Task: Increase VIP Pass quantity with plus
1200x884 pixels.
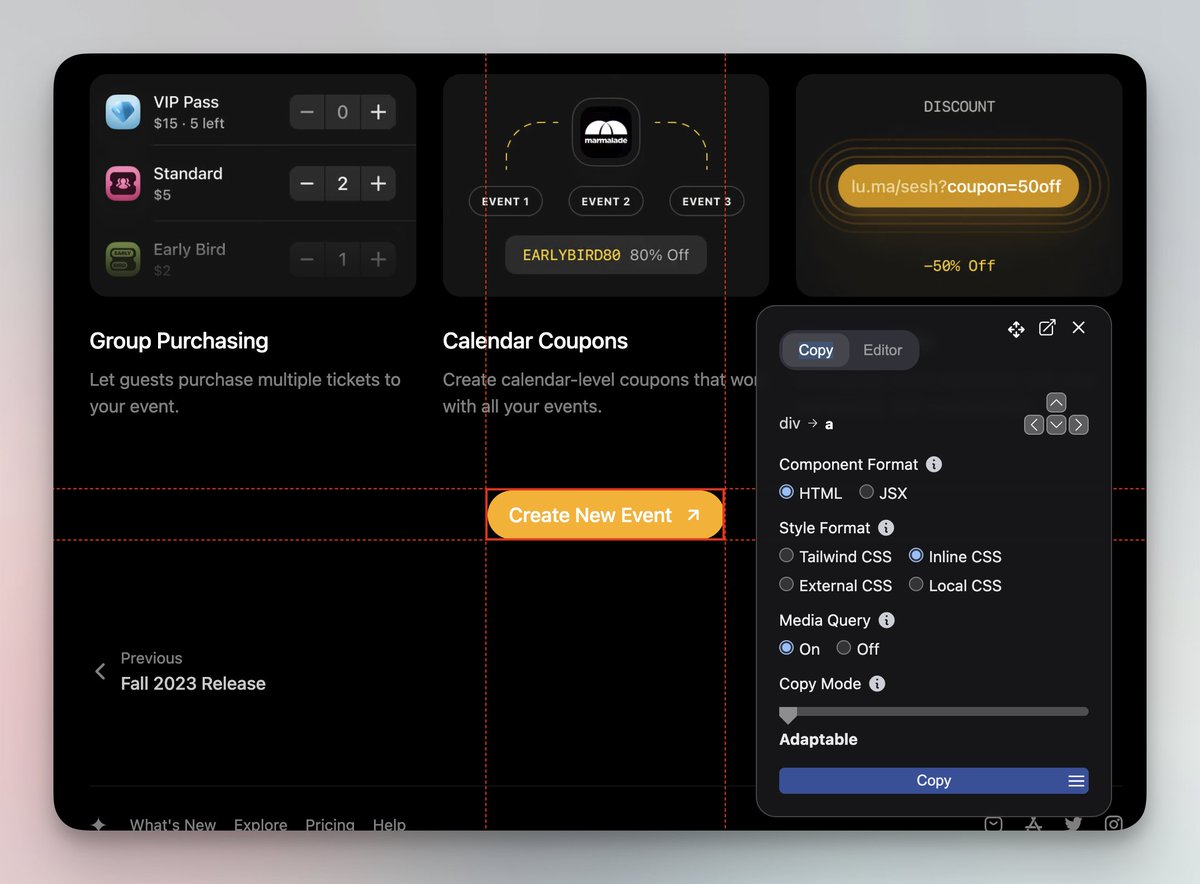Action: click(378, 112)
